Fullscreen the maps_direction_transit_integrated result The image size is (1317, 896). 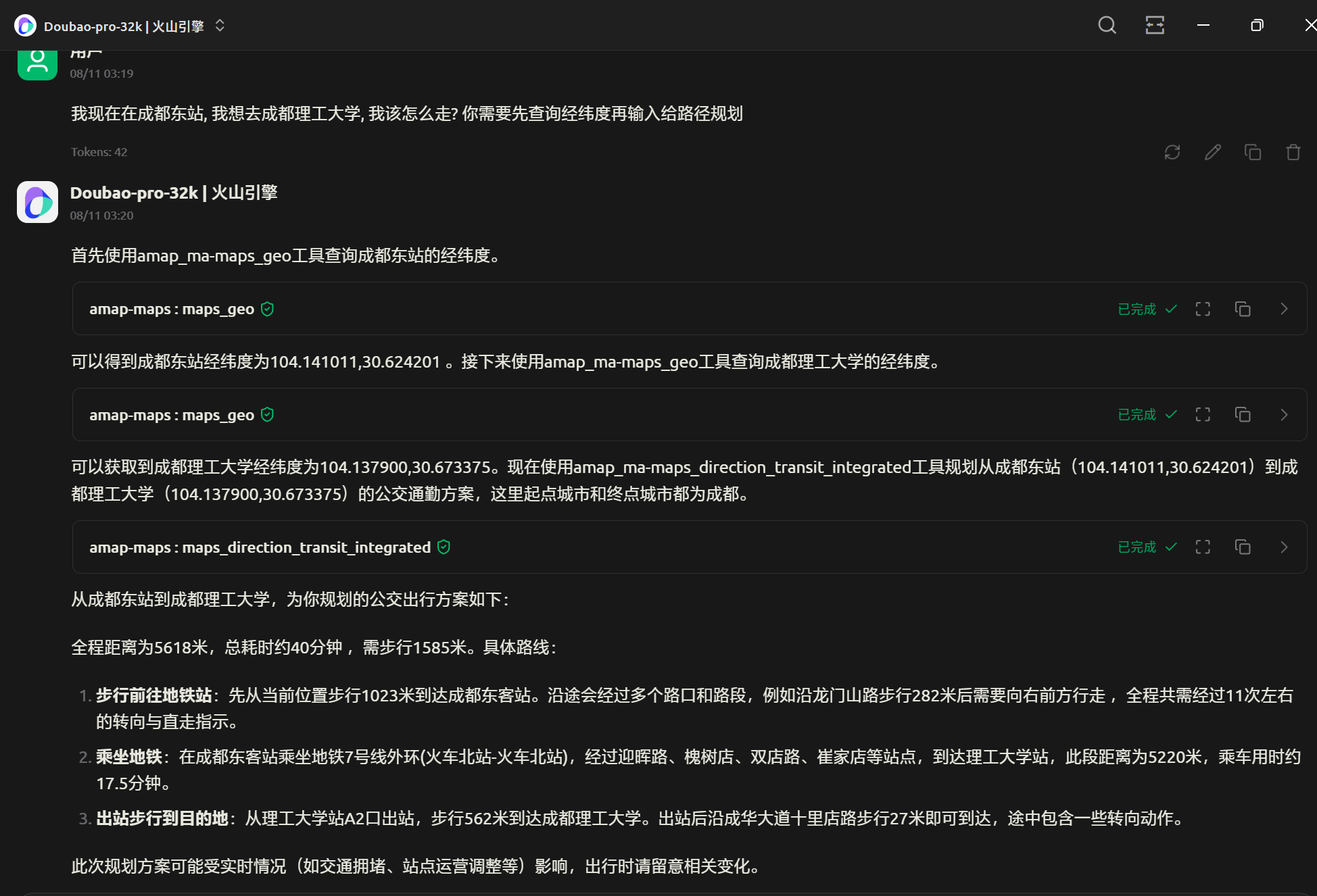1203,547
